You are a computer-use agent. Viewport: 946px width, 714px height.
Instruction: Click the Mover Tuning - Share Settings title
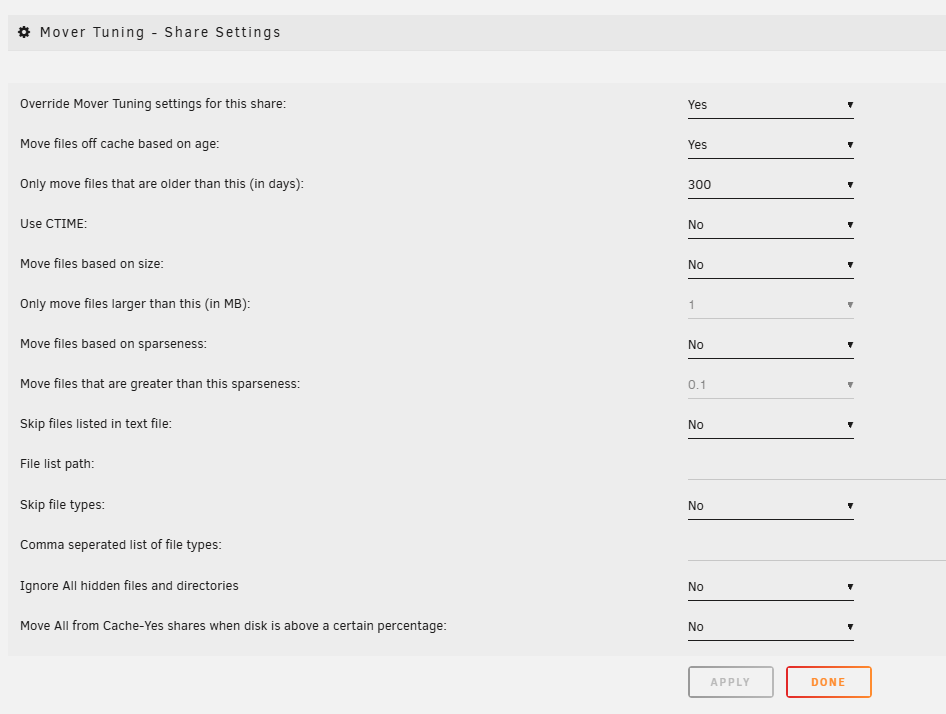(160, 32)
